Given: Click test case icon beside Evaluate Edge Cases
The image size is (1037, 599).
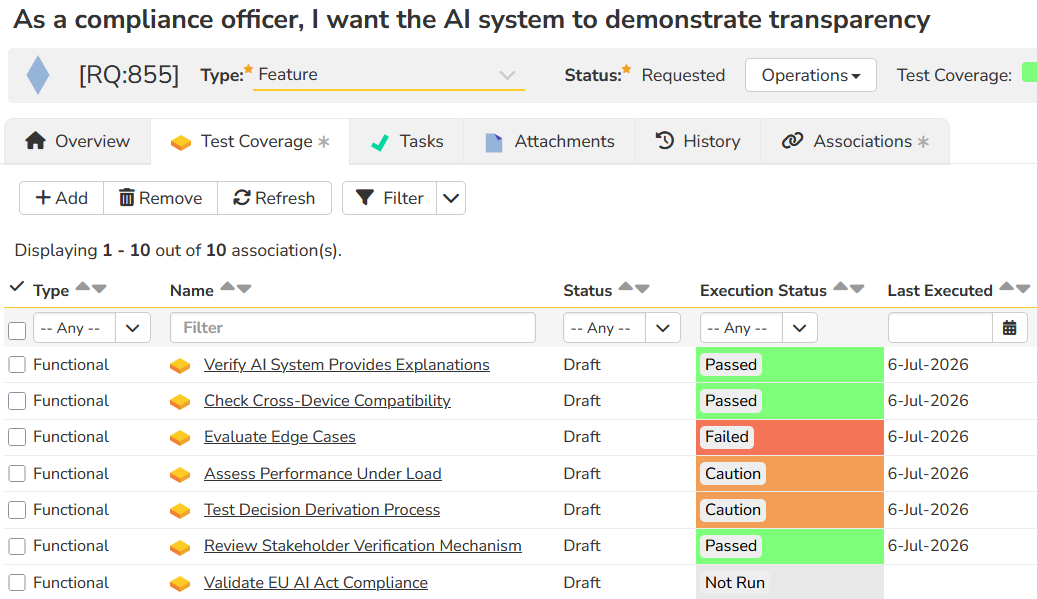Looking at the screenshot, I should coord(180,438).
